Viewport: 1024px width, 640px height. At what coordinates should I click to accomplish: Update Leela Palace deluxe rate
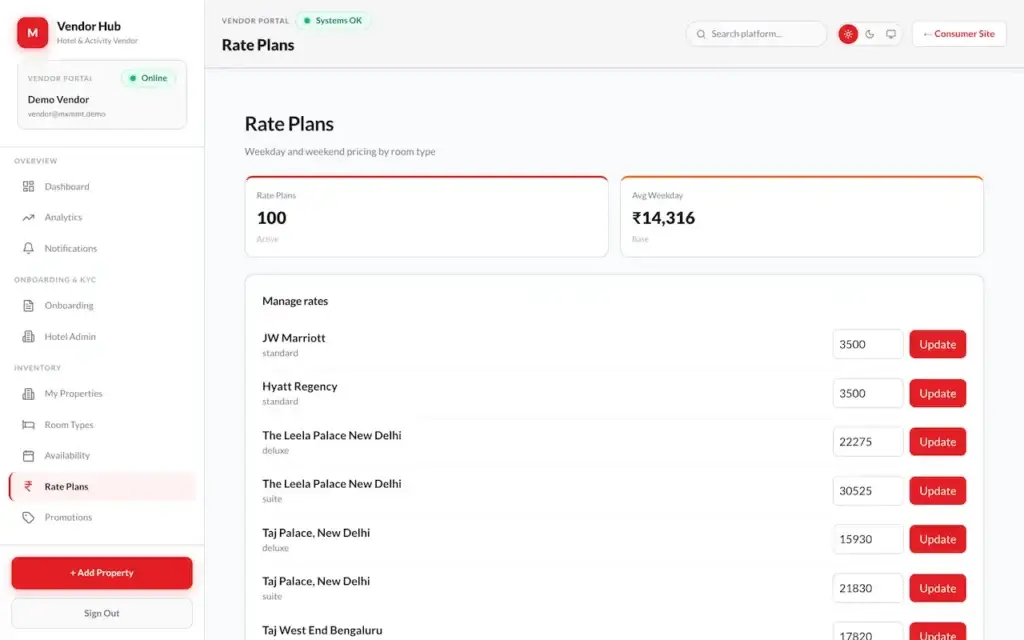(x=937, y=442)
